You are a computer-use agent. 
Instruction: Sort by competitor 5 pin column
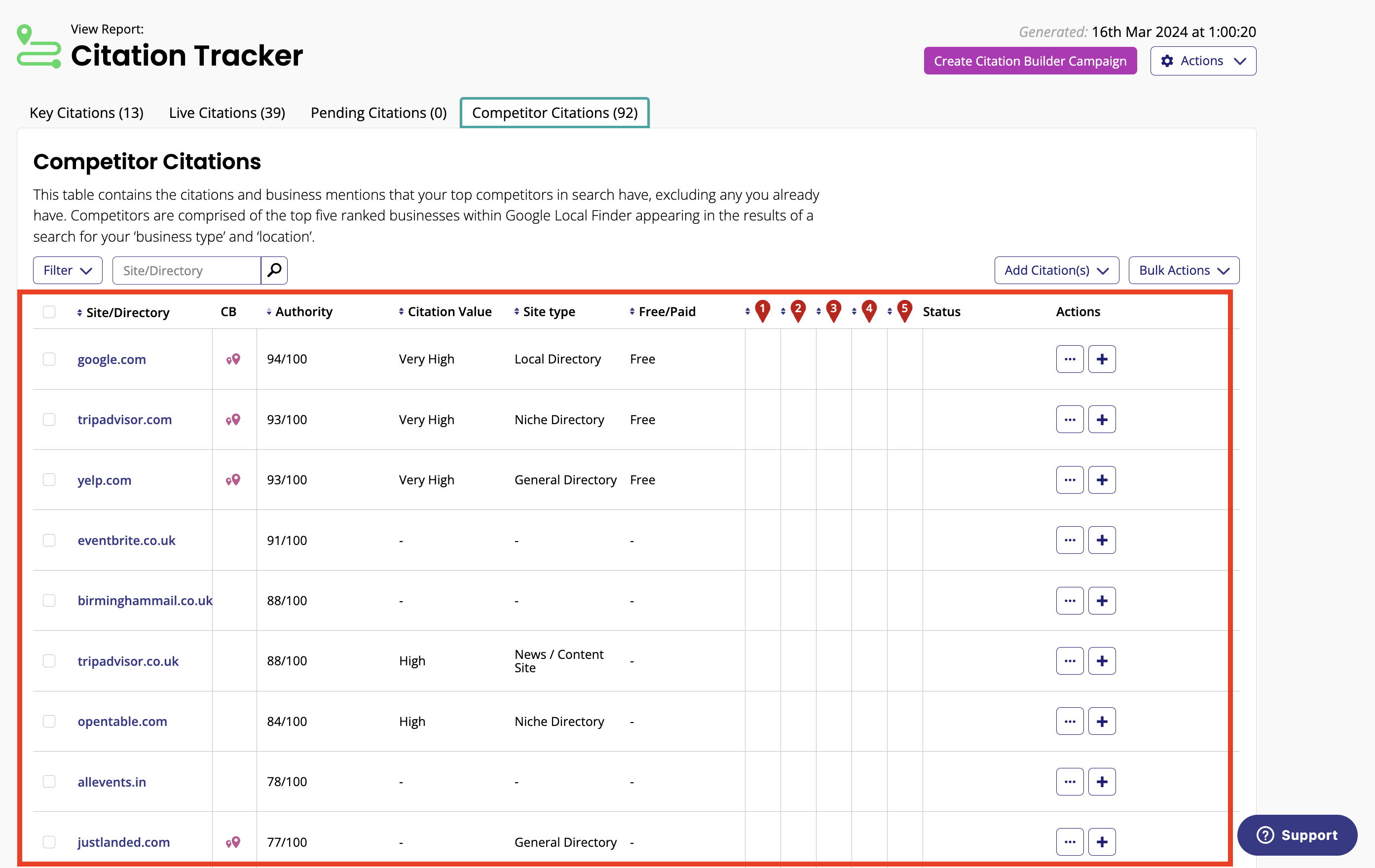click(899, 311)
